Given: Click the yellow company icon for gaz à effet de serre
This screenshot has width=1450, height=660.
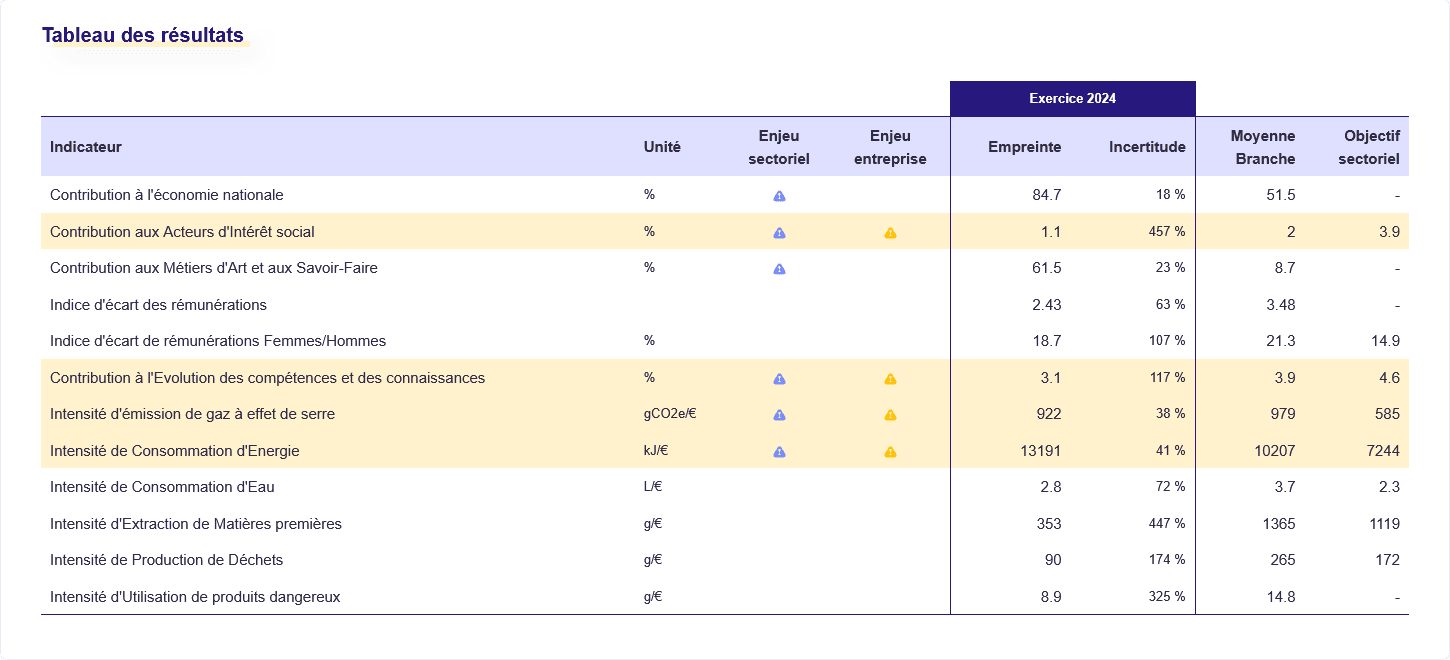Looking at the screenshot, I should (890, 415).
